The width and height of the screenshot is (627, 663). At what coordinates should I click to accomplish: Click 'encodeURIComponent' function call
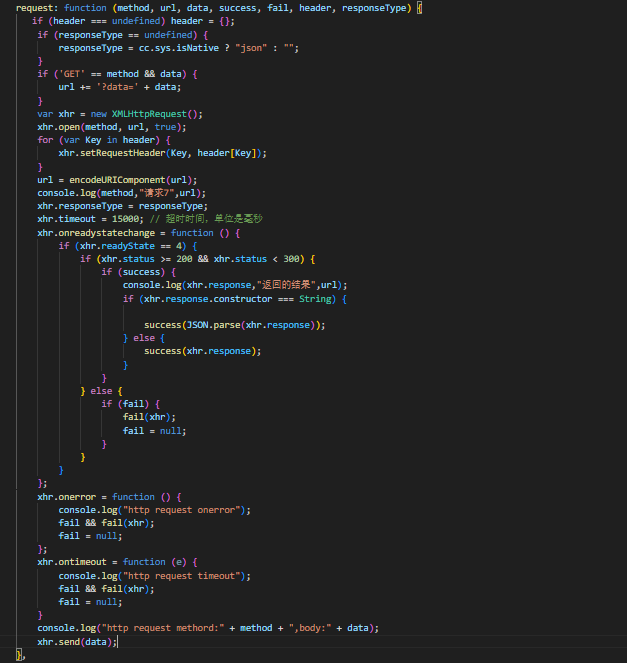click(x=117, y=180)
